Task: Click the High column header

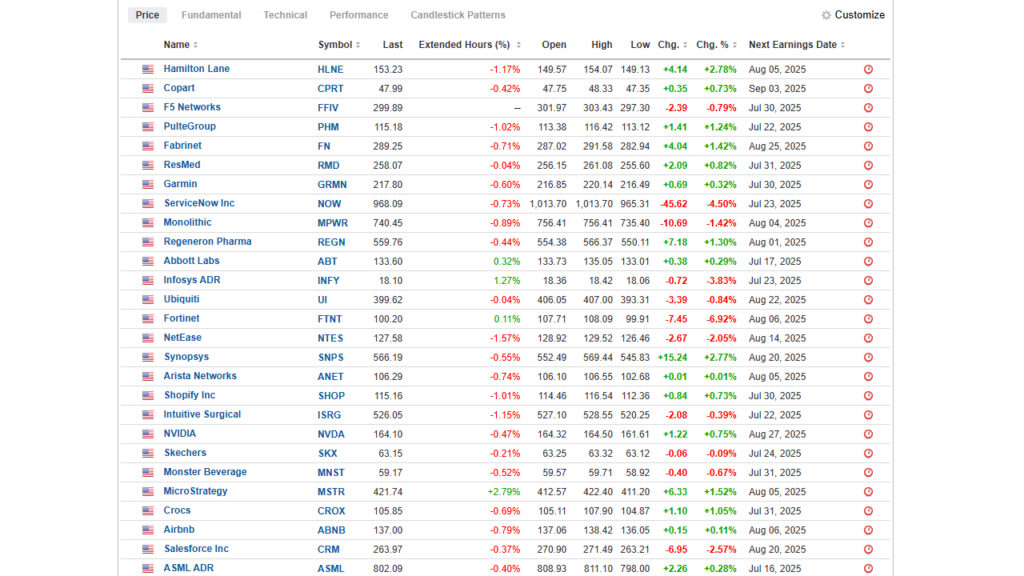Action: pyautogui.click(x=601, y=44)
